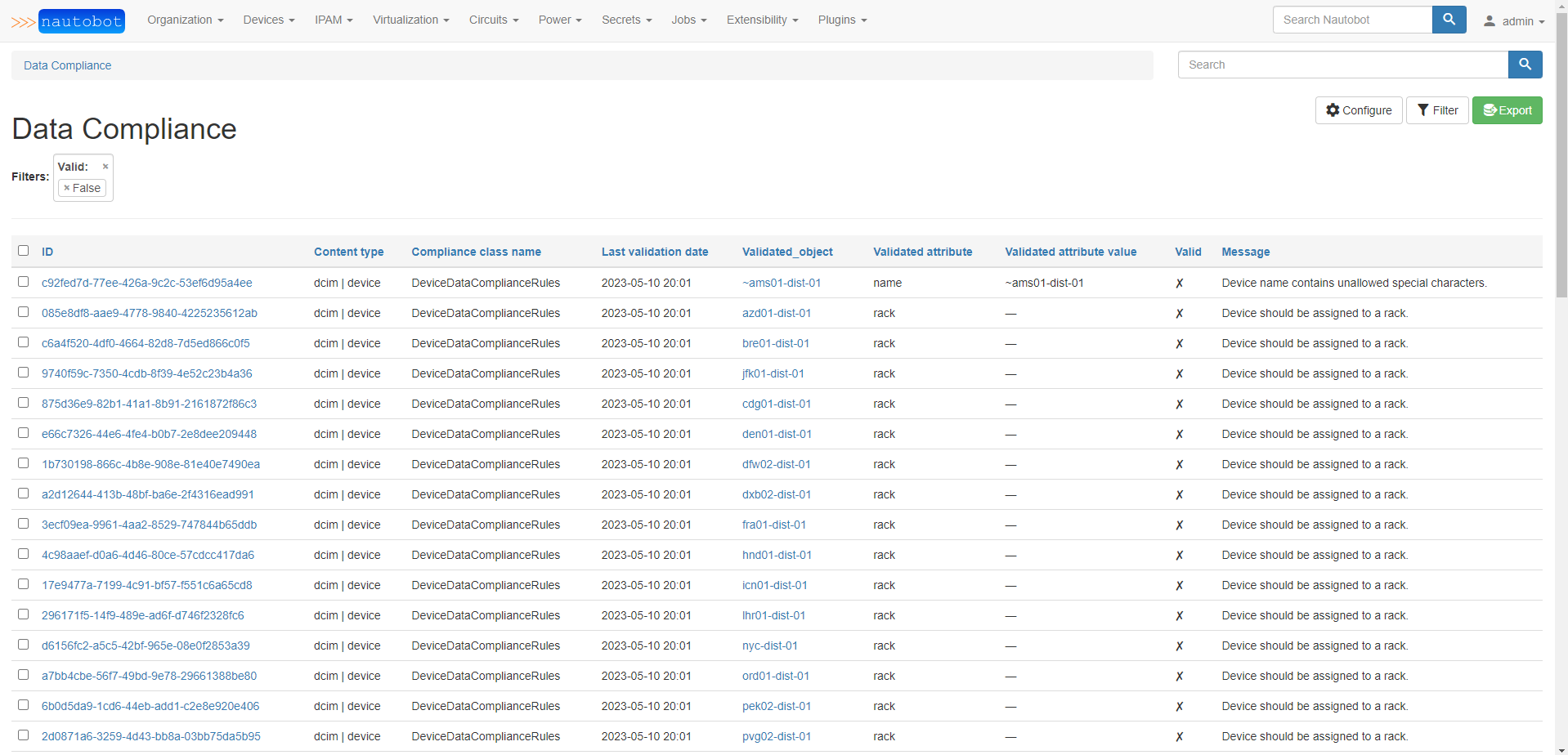Open the Devices menu
Viewport: 1568px width, 755px height.
tap(268, 20)
